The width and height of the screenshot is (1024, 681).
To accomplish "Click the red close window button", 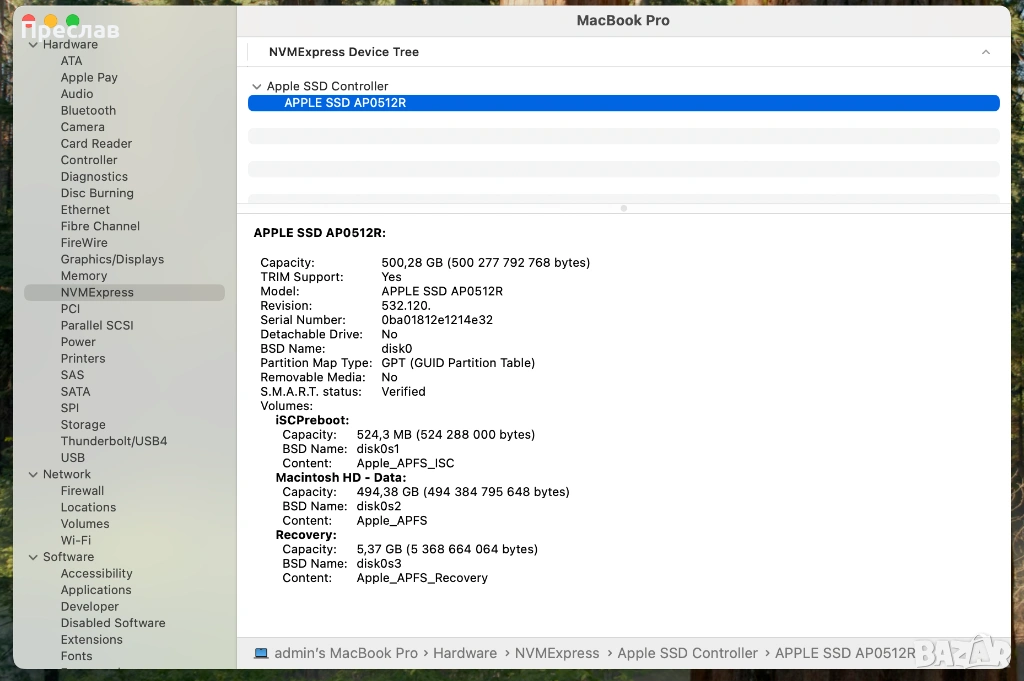I will [x=28, y=21].
